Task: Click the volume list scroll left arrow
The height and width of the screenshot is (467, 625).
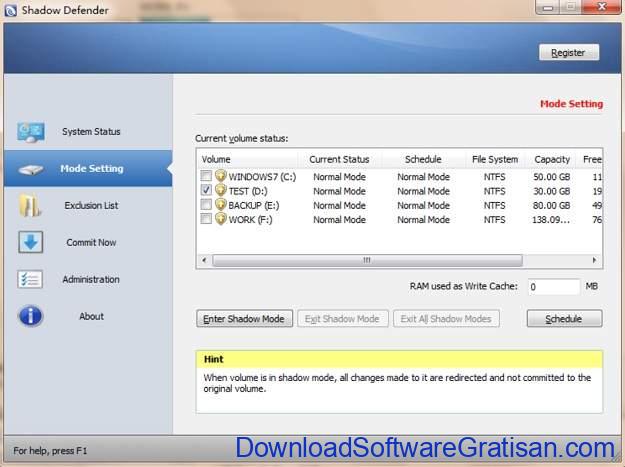Action: (204, 260)
